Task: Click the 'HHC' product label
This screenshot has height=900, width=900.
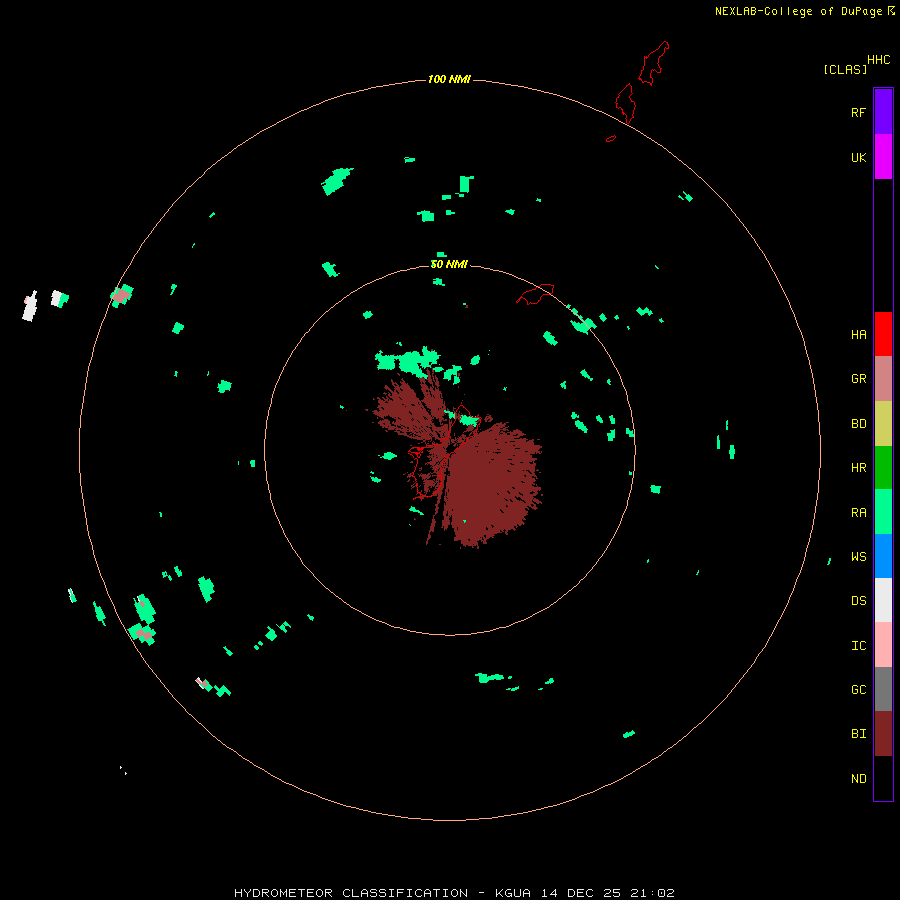Action: point(878,60)
